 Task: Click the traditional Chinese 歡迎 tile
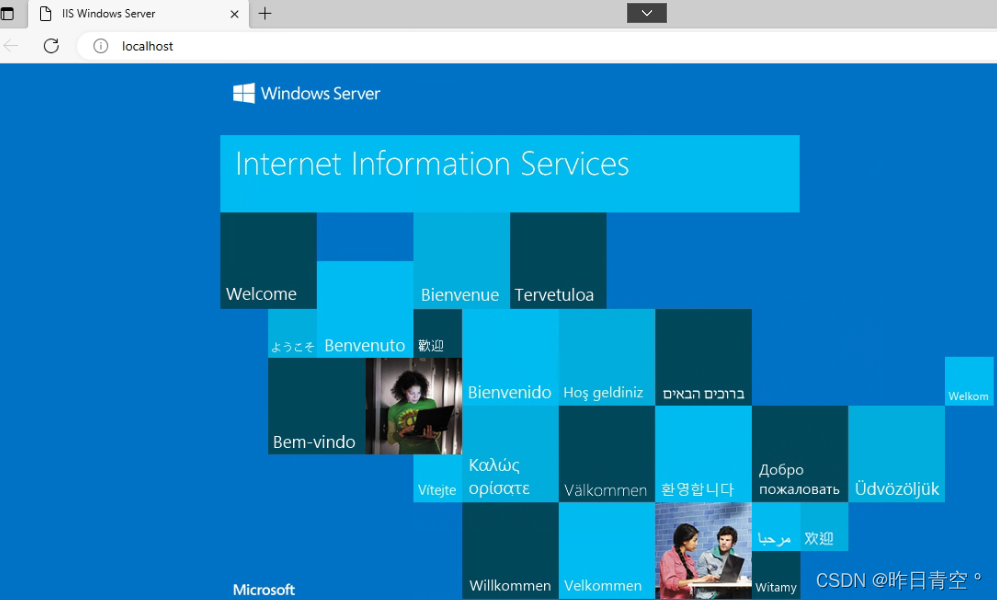pos(437,334)
